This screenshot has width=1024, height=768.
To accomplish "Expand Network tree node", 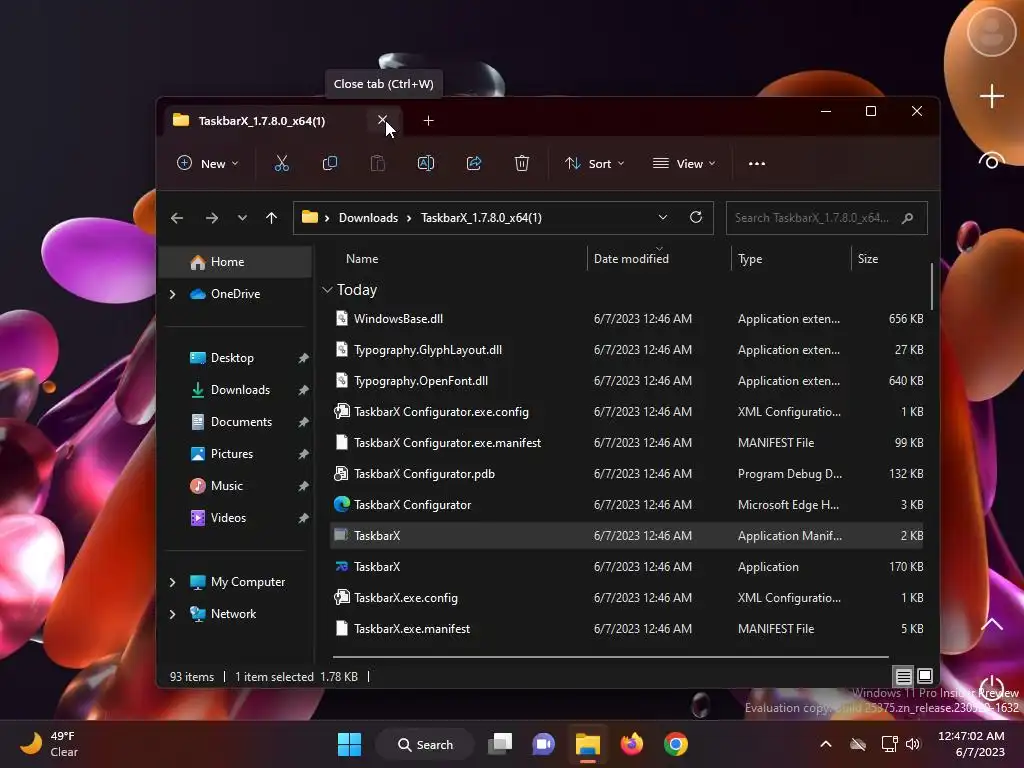I will click(x=172, y=614).
